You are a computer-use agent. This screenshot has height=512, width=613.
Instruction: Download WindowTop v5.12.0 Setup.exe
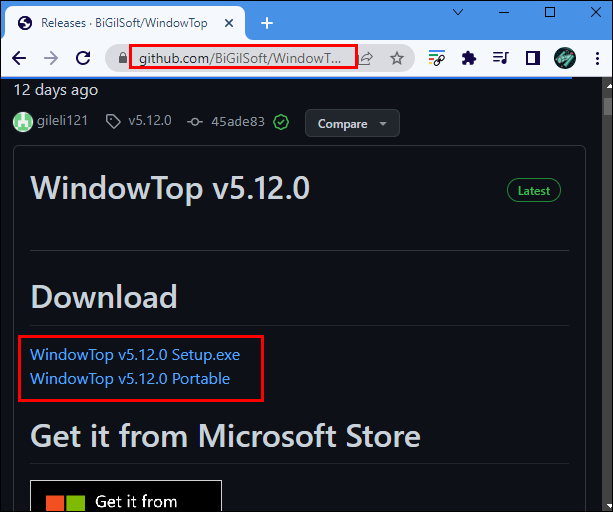pos(135,355)
